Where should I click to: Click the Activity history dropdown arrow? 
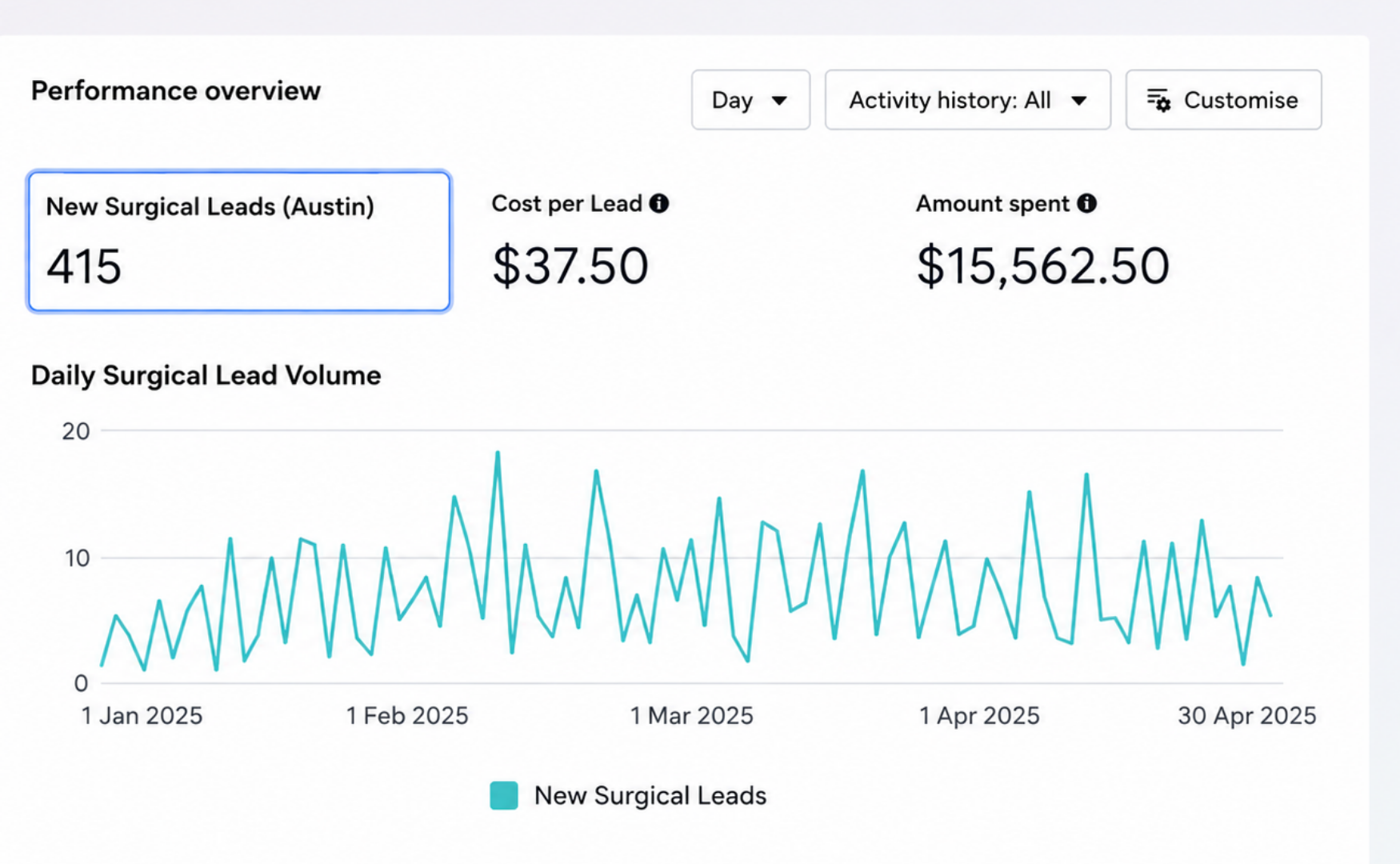pyautogui.click(x=1079, y=101)
